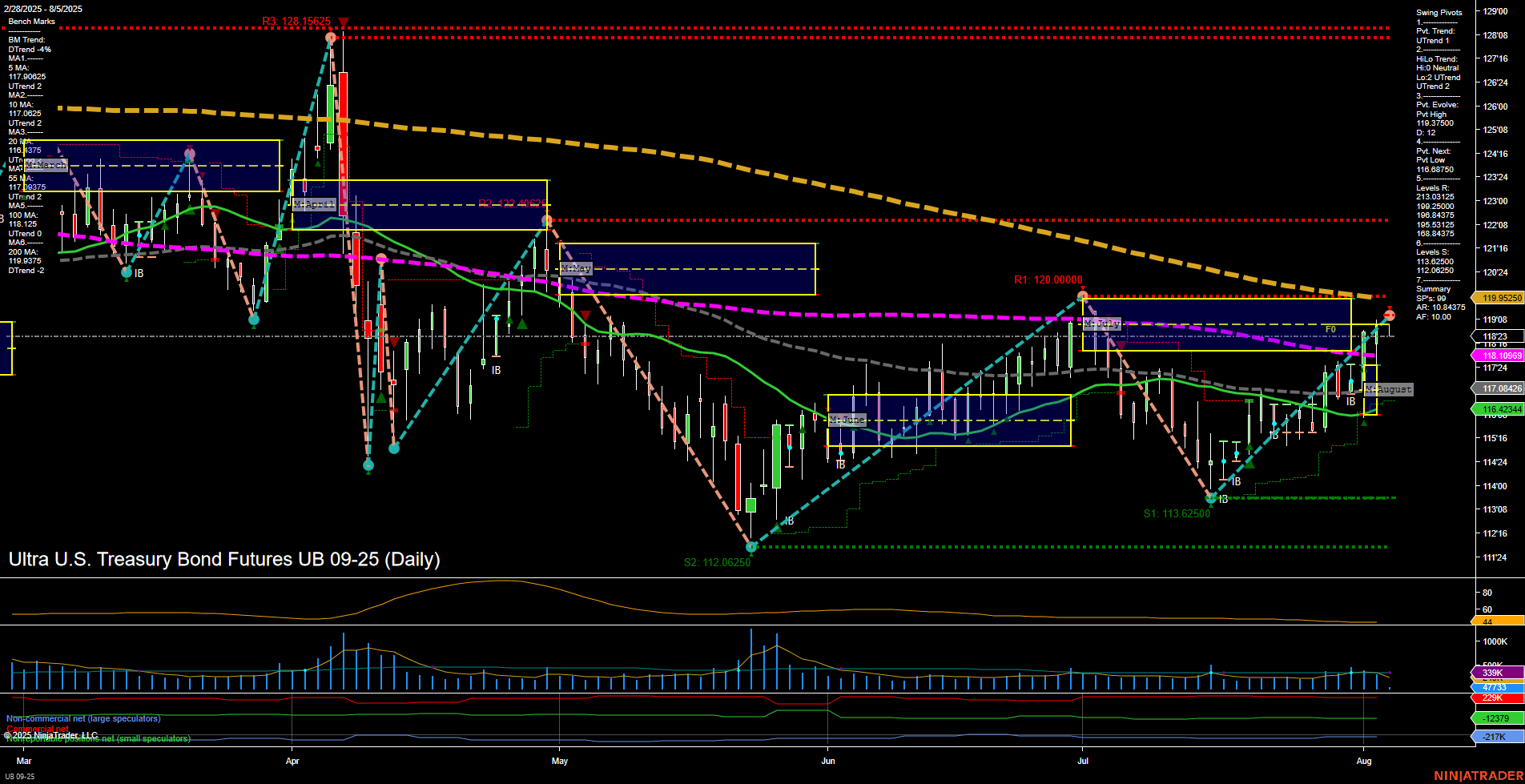Click the pink circle marker at March high

tap(190, 152)
